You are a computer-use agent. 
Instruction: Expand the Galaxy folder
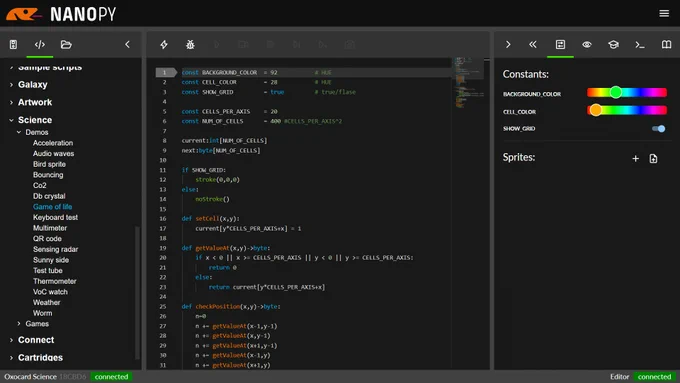pyautogui.click(x=33, y=85)
